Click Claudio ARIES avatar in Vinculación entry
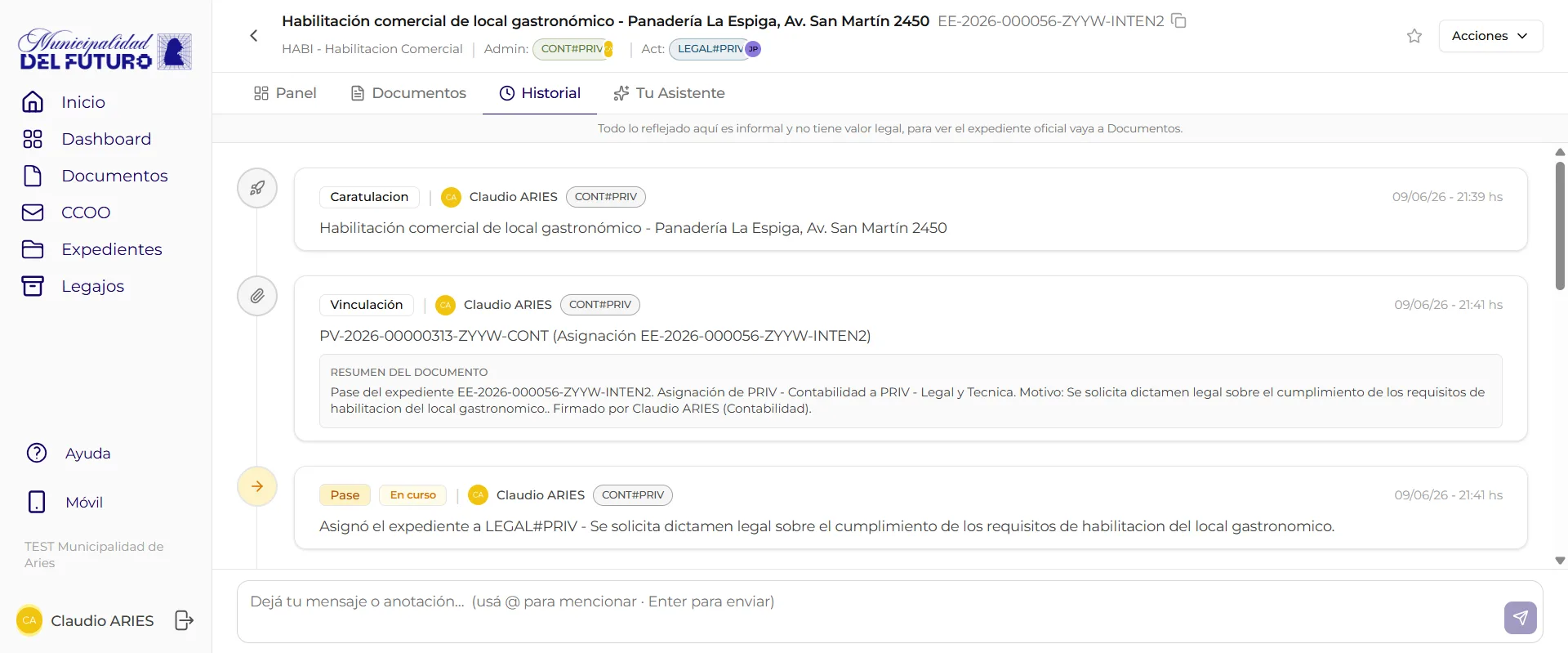This screenshot has height=653, width=1568. (x=445, y=305)
